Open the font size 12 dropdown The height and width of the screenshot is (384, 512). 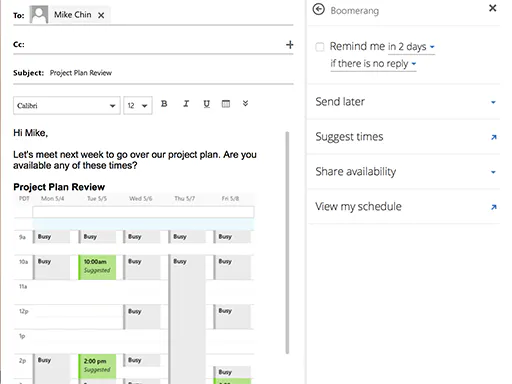138,106
